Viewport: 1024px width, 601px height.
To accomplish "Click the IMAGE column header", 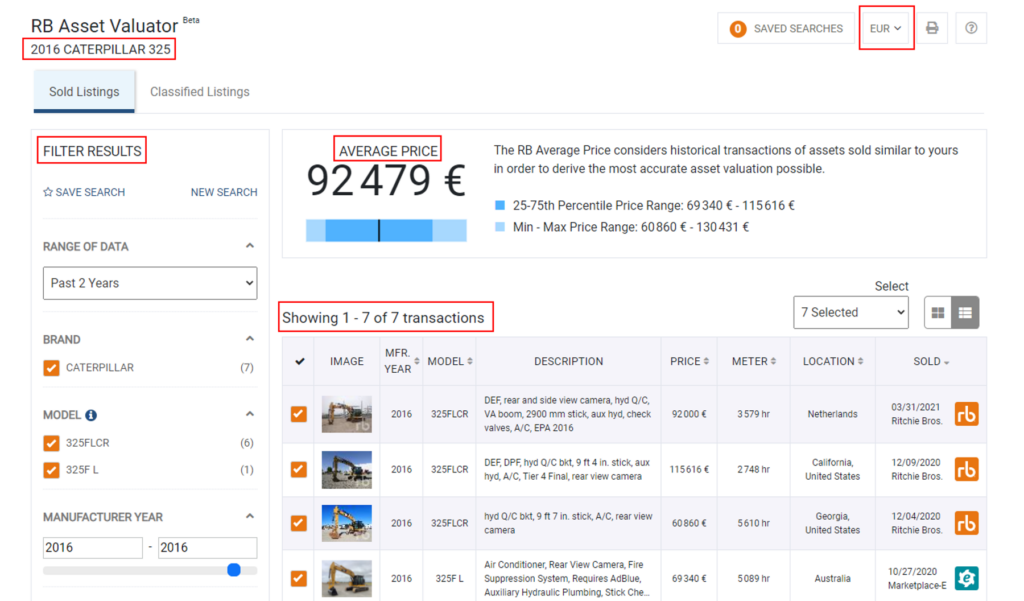I will 347,361.
